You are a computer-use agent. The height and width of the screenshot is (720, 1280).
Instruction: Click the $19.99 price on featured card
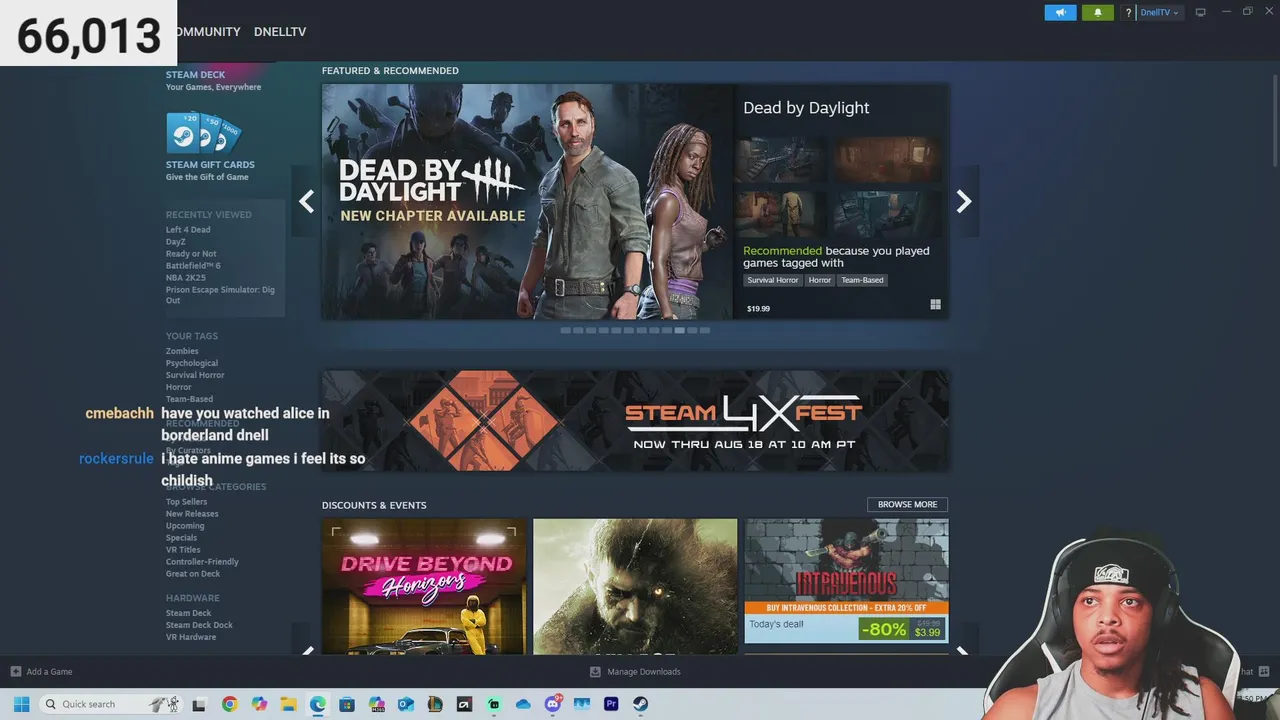pyautogui.click(x=758, y=309)
